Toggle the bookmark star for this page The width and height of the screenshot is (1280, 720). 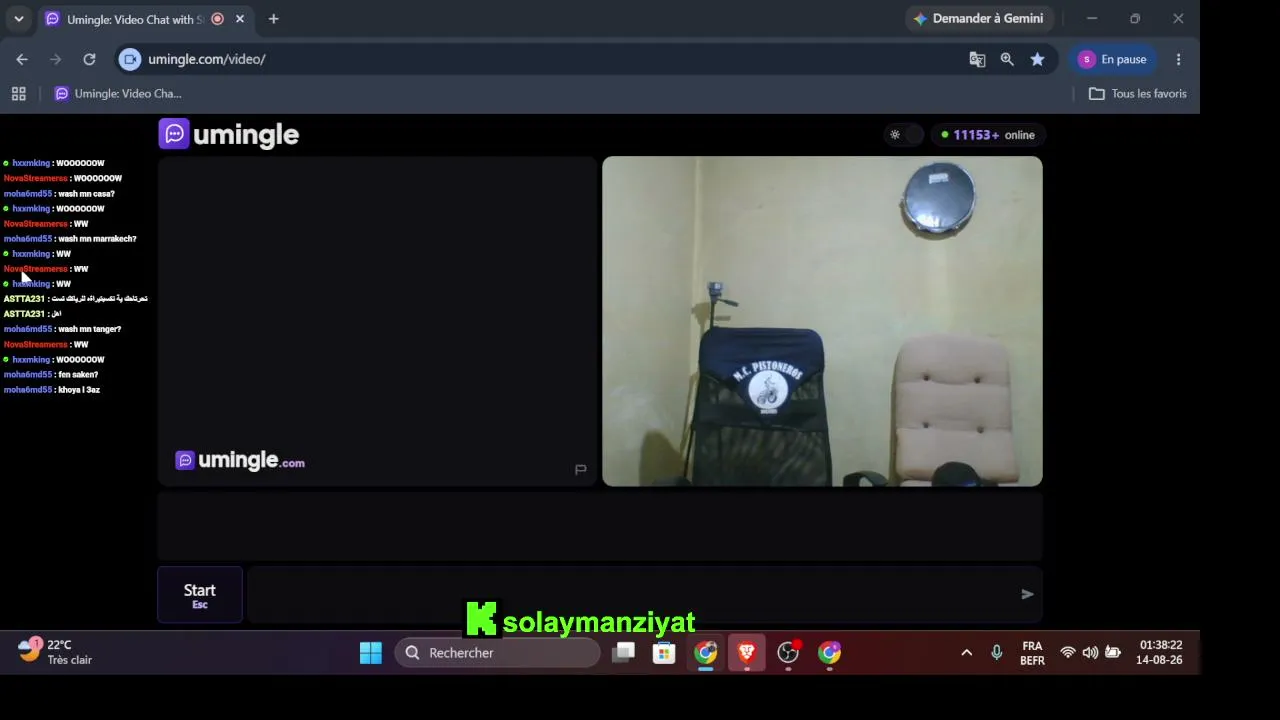tap(1037, 59)
